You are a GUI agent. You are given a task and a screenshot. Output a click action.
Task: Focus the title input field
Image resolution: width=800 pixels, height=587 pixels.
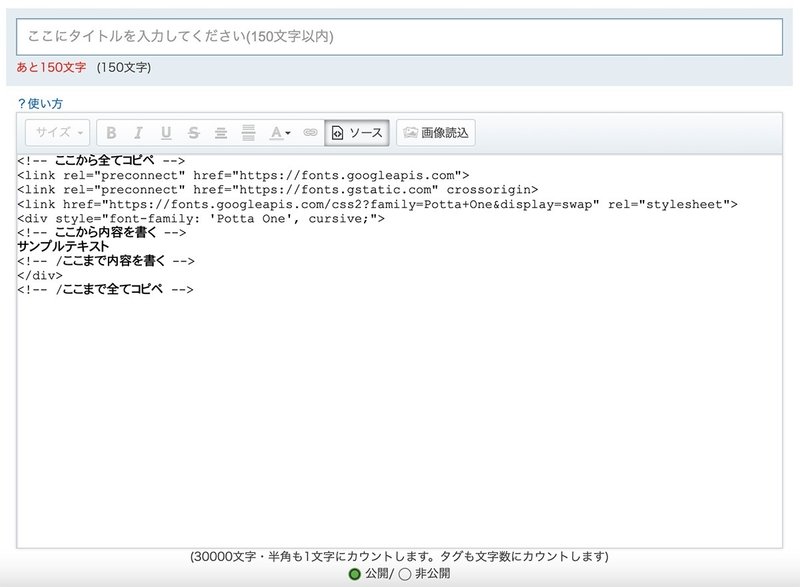pos(399,37)
